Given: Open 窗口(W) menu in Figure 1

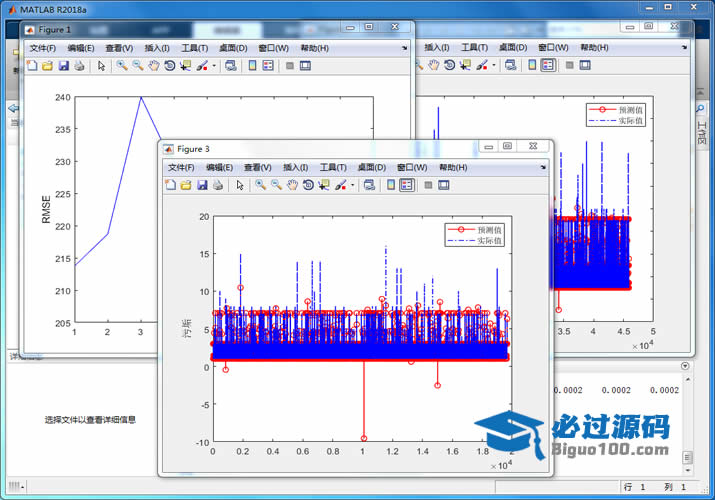Looking at the screenshot, I should coord(274,48).
